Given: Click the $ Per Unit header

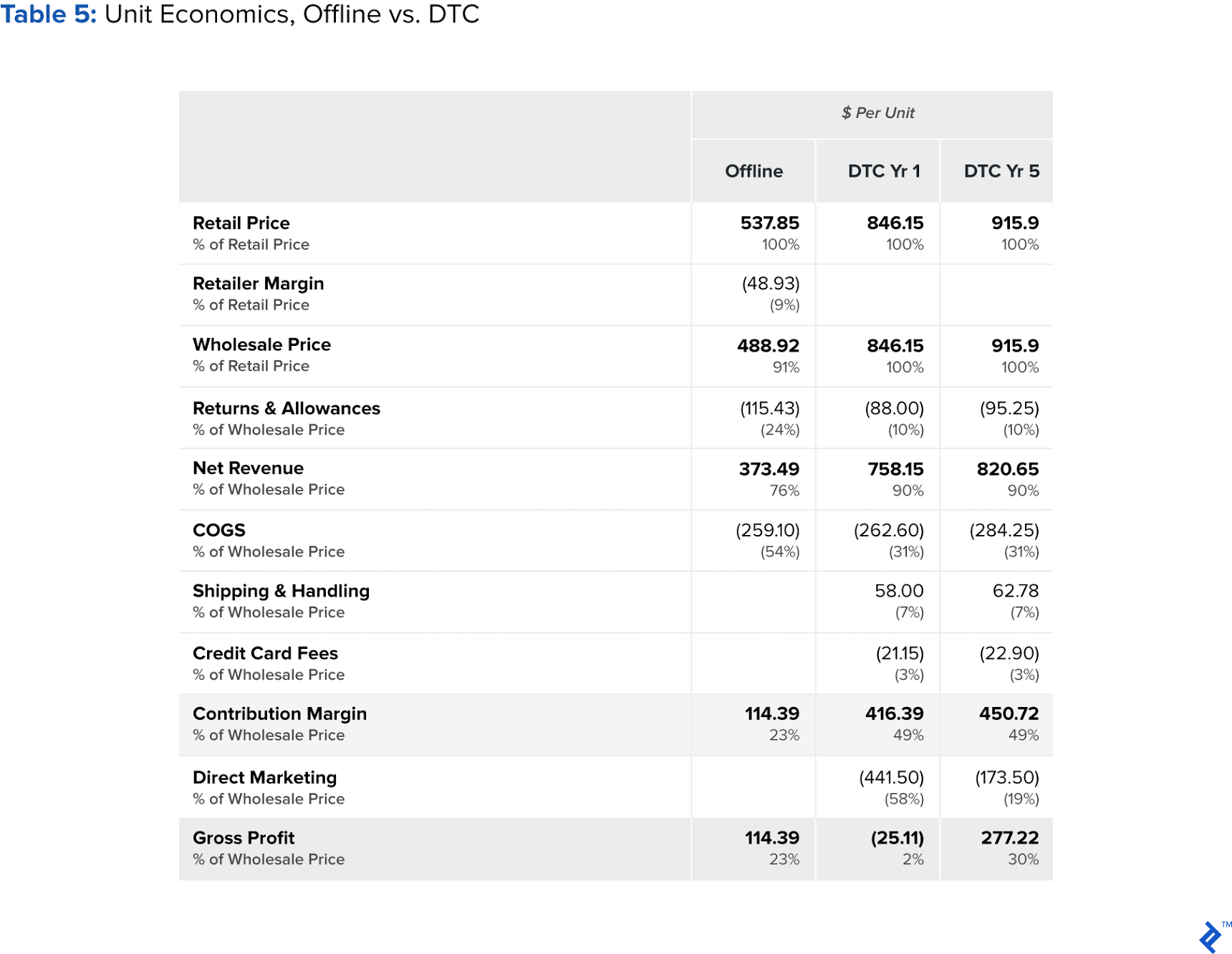Looking at the screenshot, I should [x=878, y=113].
